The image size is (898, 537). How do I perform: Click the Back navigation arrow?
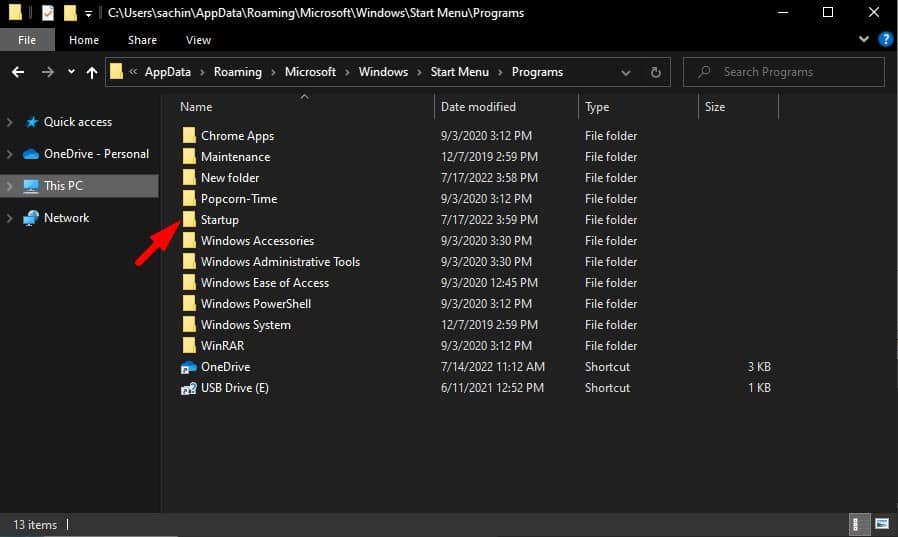(x=18, y=72)
